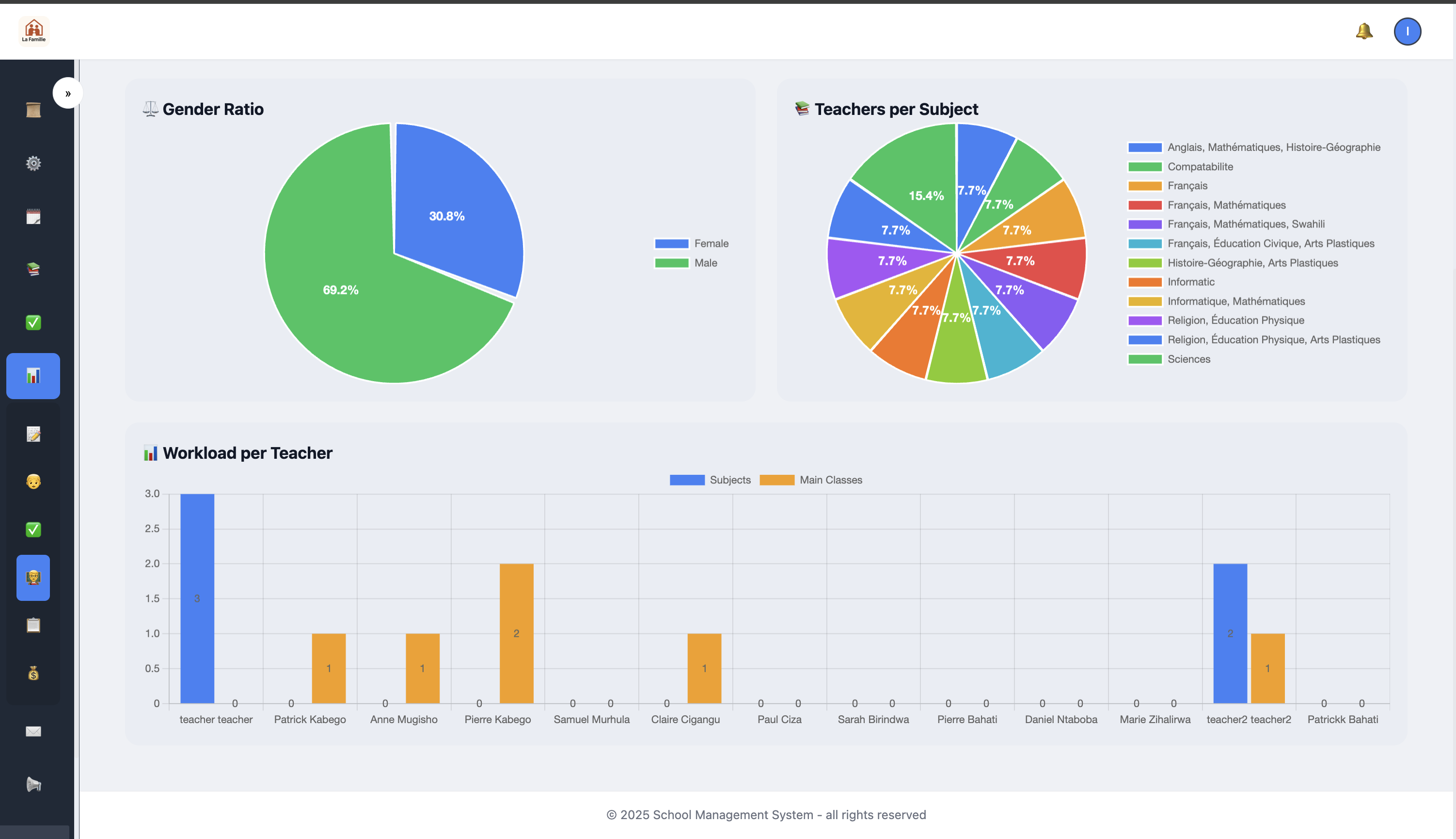Click the 2025 School Management System footer text
1456x839 pixels.
tap(766, 815)
